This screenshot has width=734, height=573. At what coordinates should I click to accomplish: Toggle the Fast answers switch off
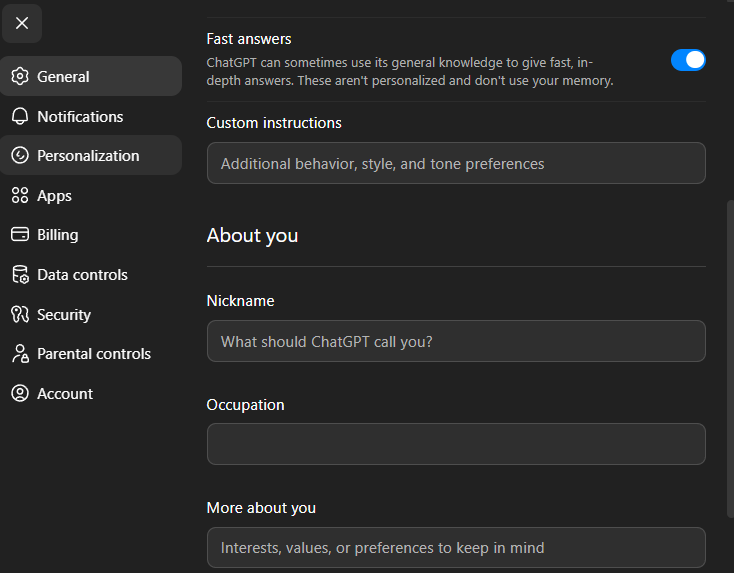(688, 60)
